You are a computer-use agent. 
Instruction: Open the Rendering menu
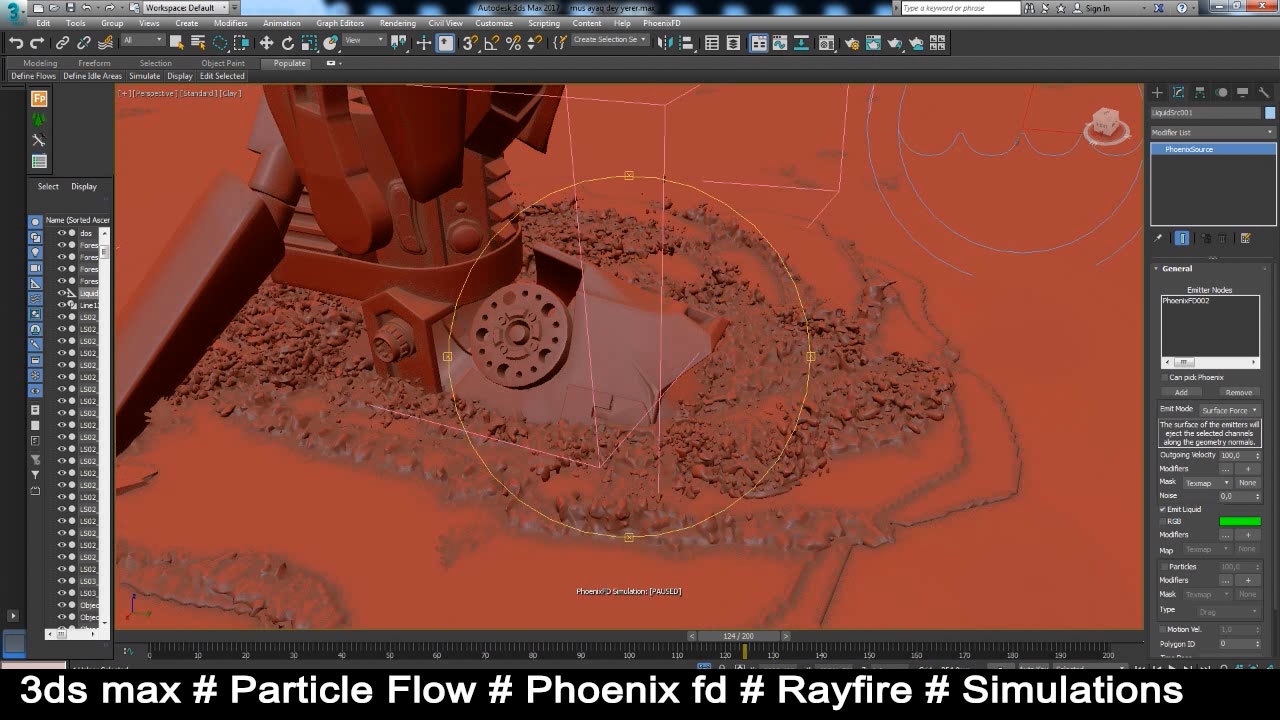[x=398, y=23]
